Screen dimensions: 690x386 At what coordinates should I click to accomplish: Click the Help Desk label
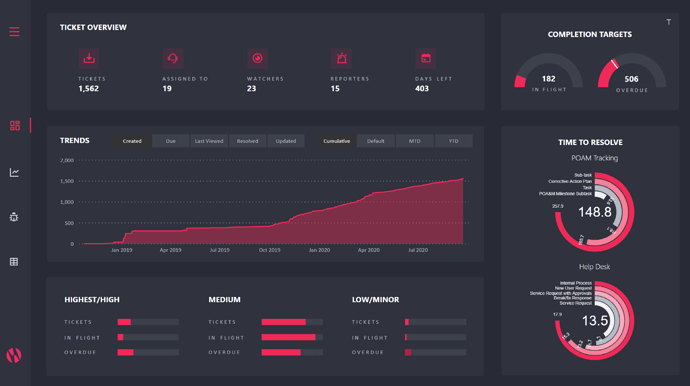tap(595, 267)
